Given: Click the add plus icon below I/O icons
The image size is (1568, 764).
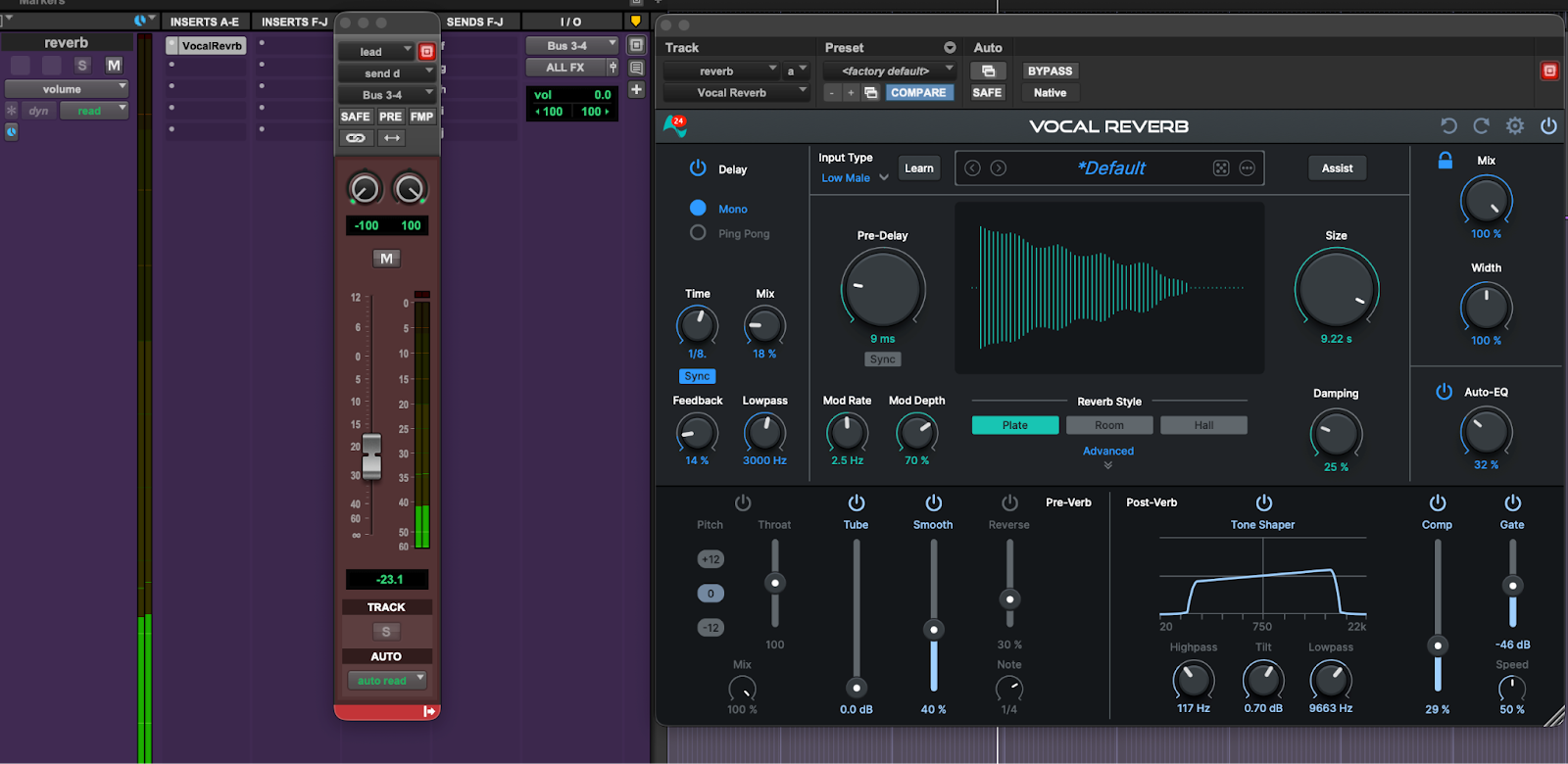Looking at the screenshot, I should pos(636,89).
